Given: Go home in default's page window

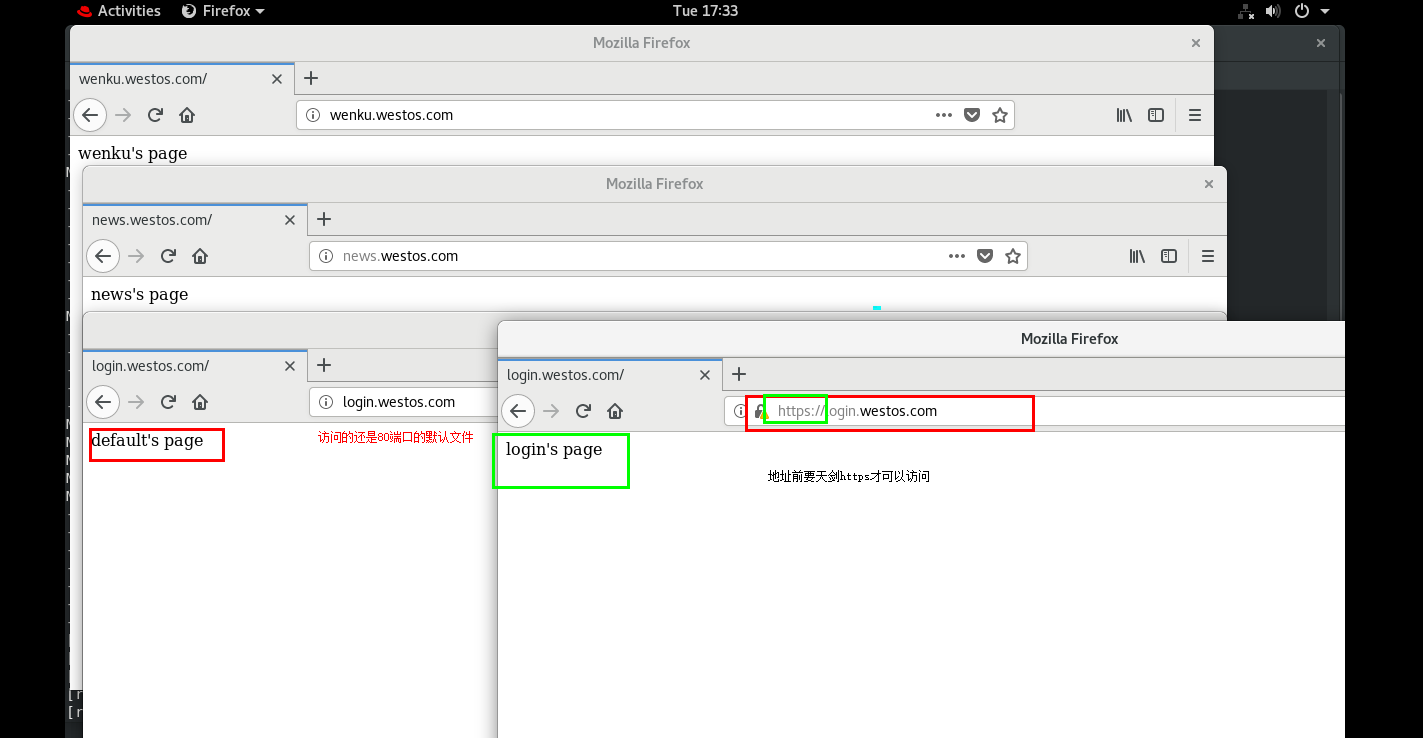Looking at the screenshot, I should coord(199,402).
